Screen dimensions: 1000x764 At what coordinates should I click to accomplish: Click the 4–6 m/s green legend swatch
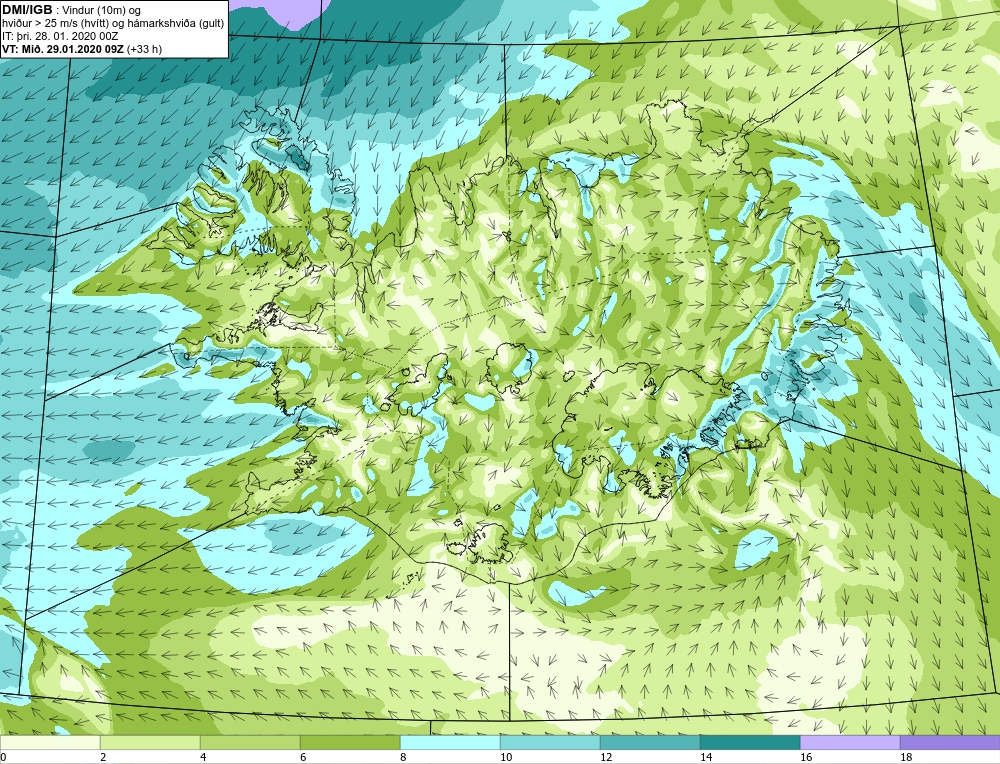(x=250, y=742)
